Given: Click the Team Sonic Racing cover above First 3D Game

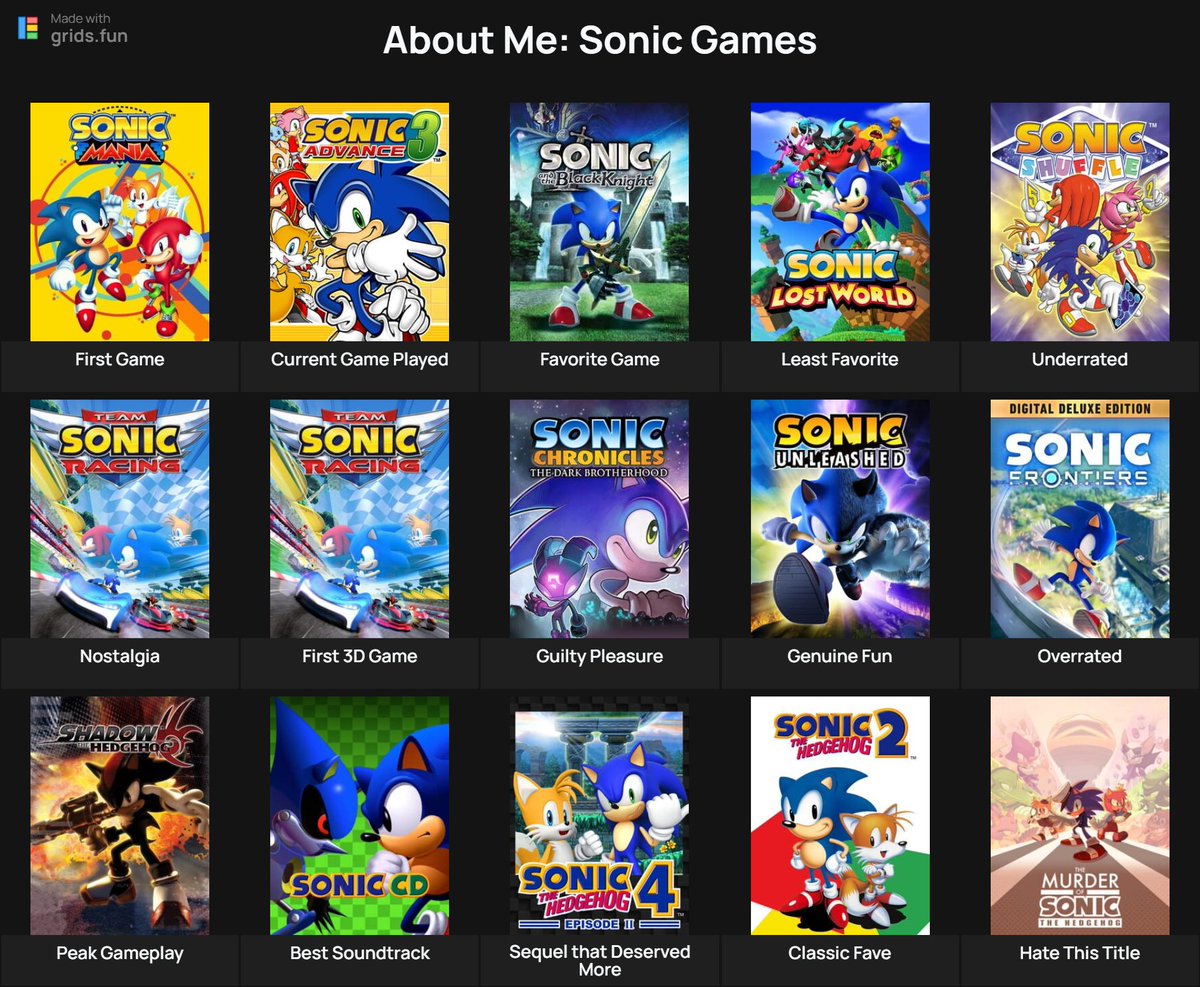Looking at the screenshot, I should (x=360, y=519).
